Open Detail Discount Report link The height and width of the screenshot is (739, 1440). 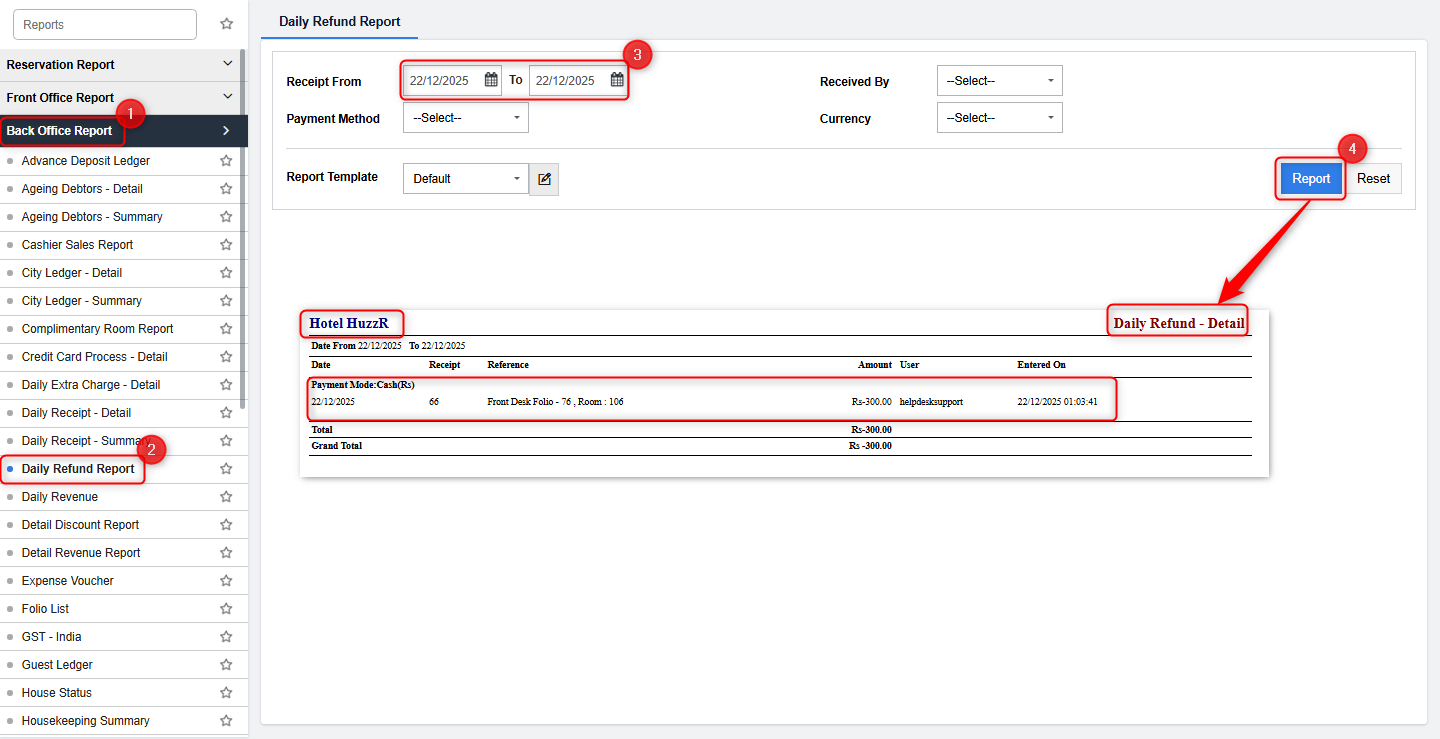coord(80,524)
